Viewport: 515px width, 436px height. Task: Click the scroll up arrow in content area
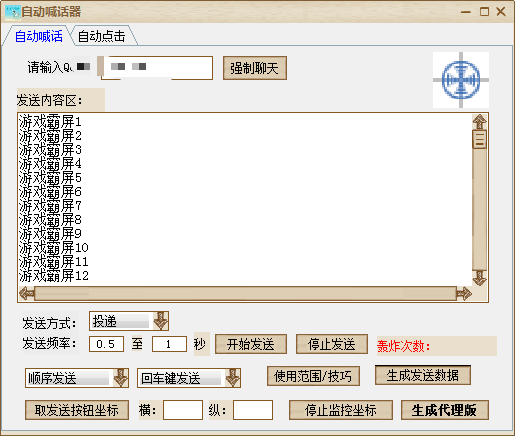click(x=480, y=122)
